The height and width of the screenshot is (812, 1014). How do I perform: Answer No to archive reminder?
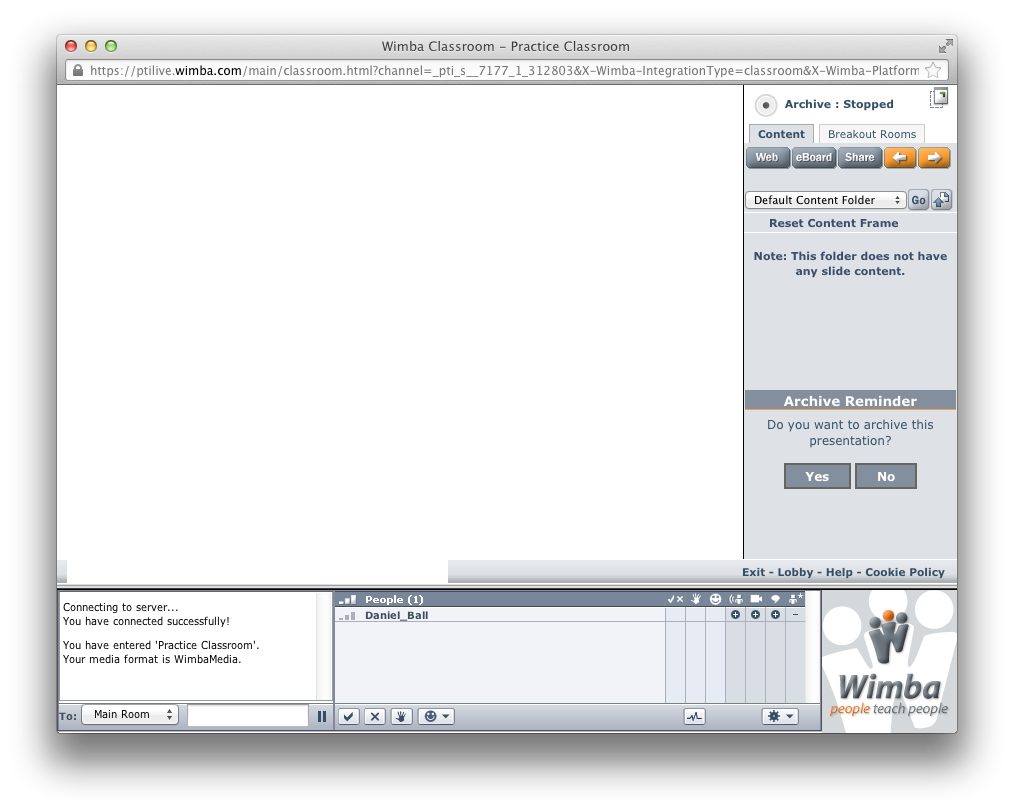click(886, 476)
